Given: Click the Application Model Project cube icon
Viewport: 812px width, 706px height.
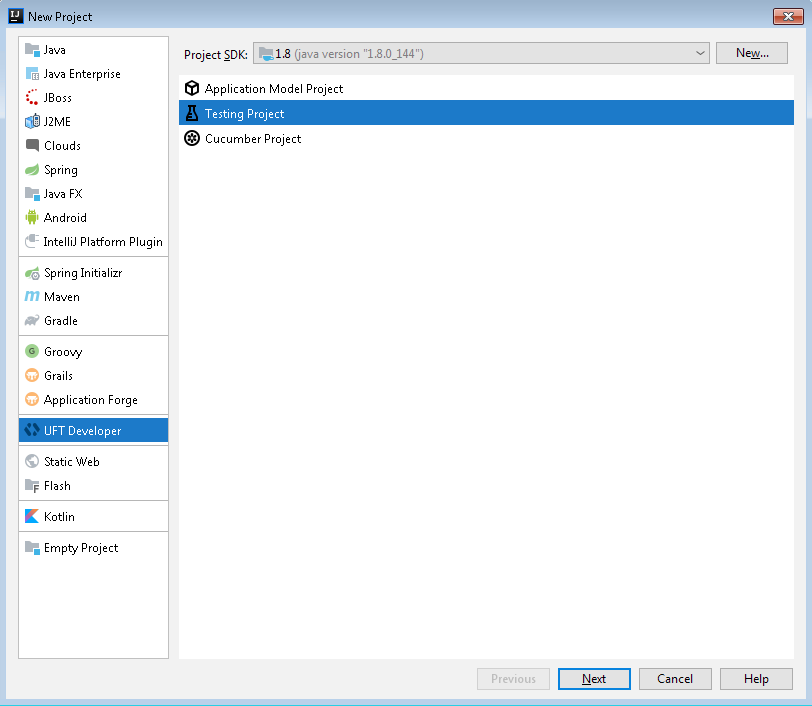Looking at the screenshot, I should click(x=192, y=89).
